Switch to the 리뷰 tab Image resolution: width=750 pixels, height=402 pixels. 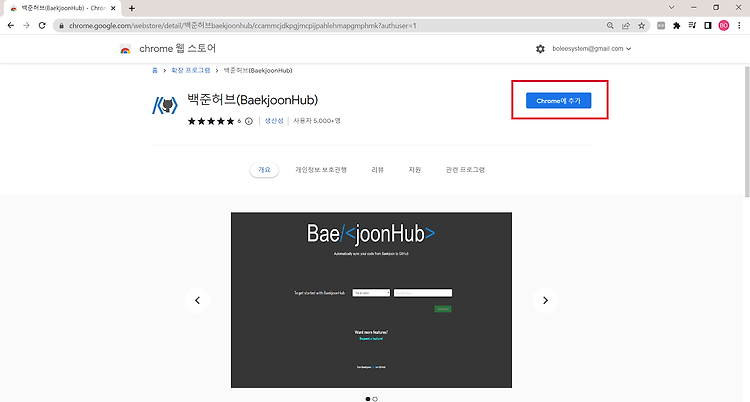point(377,170)
